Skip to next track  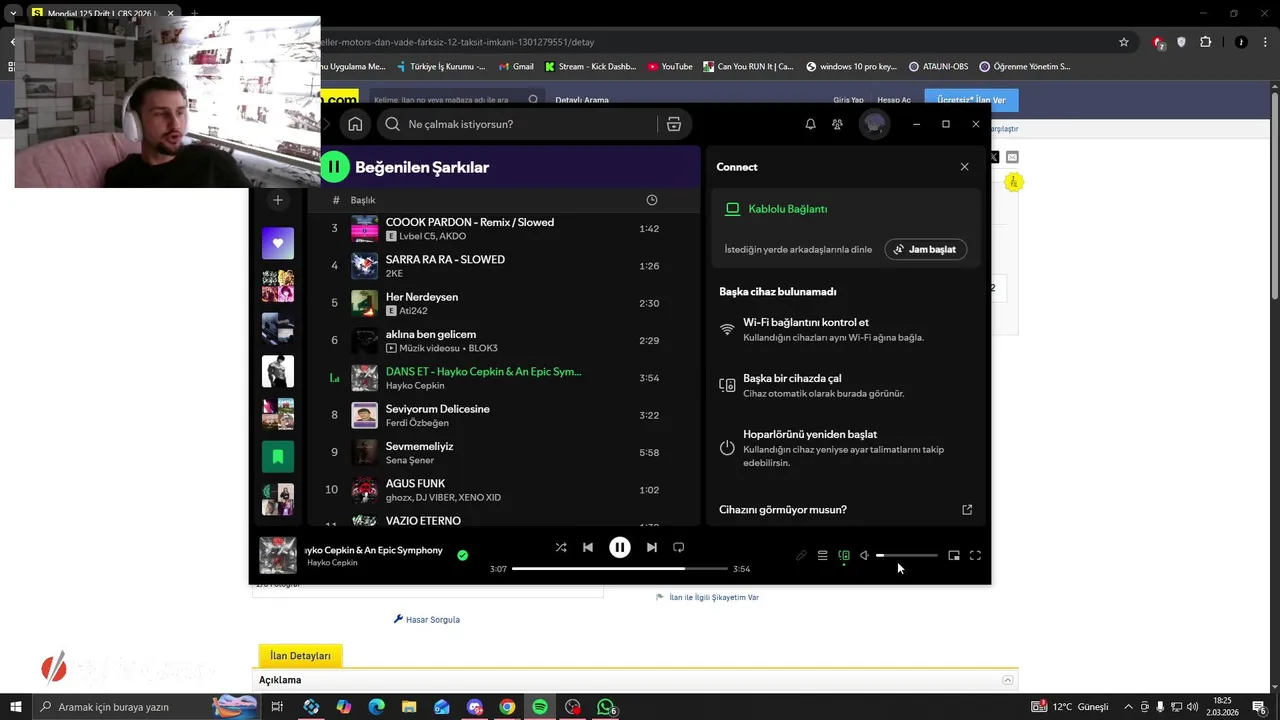pos(652,547)
